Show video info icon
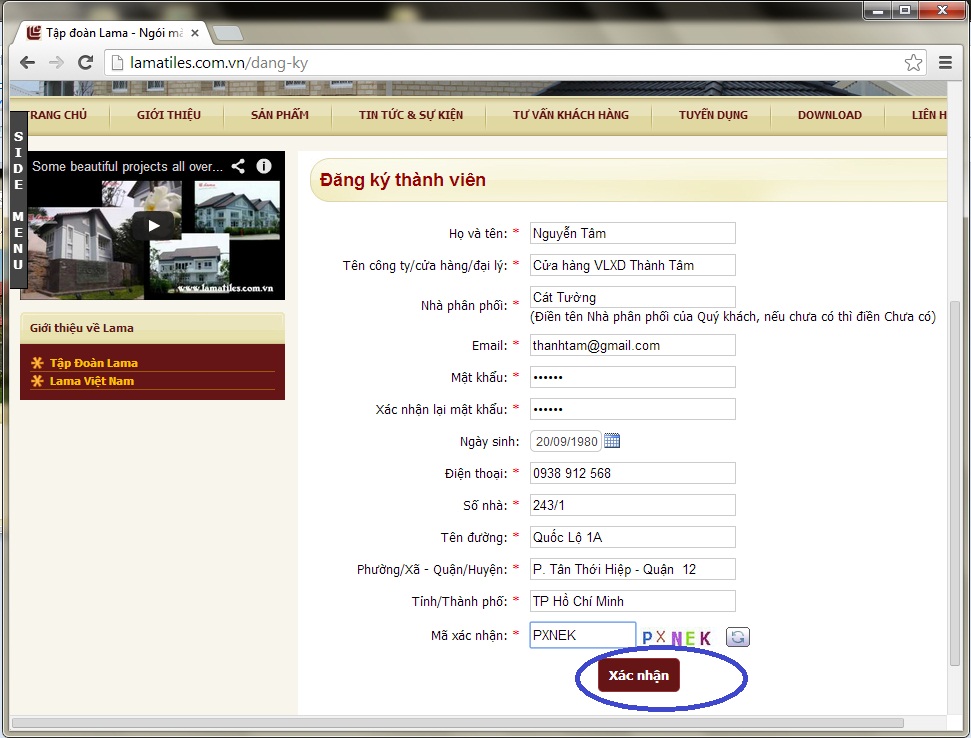The width and height of the screenshot is (971, 738). tap(264, 166)
